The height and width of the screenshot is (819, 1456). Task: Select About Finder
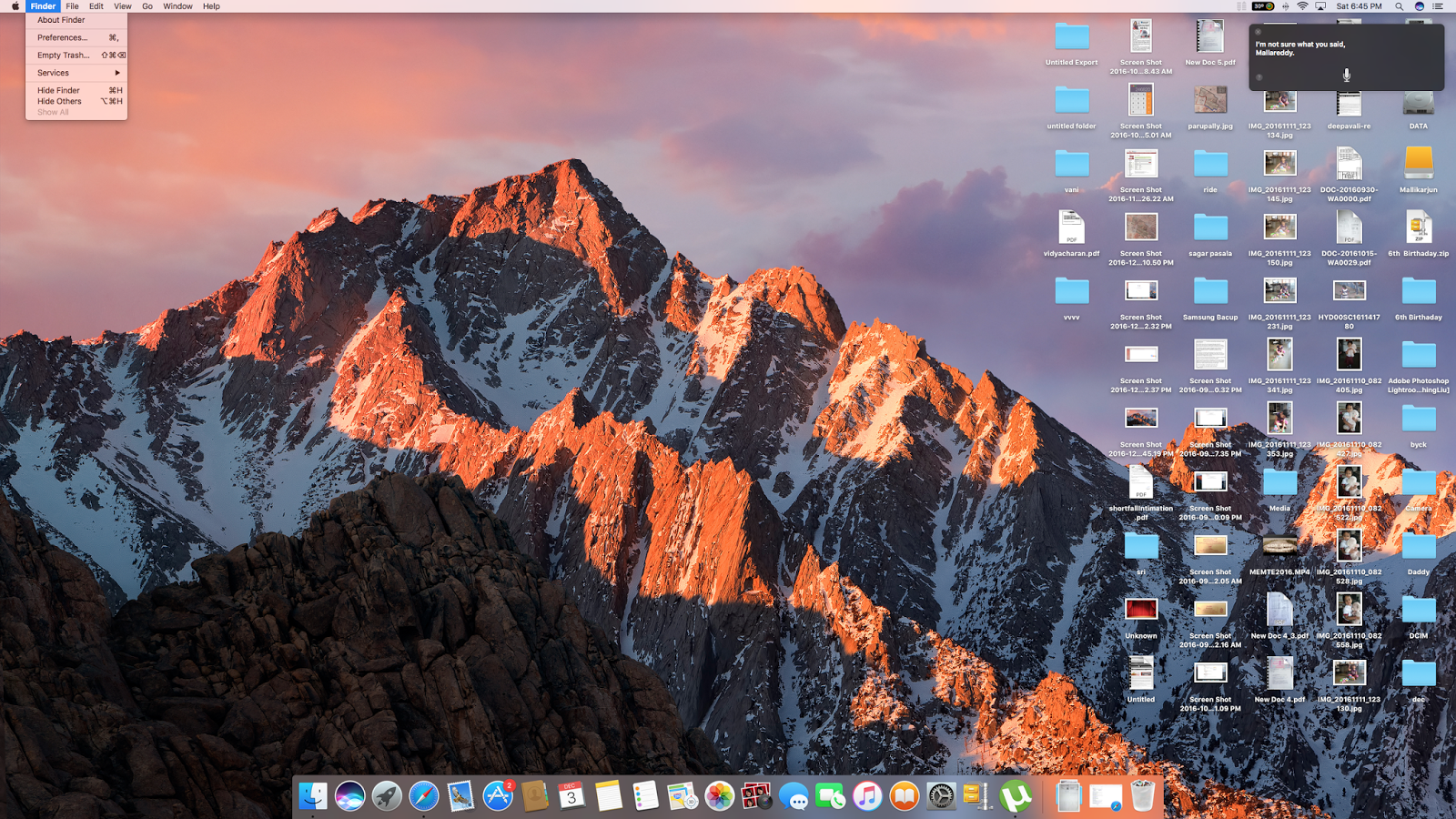(59, 19)
